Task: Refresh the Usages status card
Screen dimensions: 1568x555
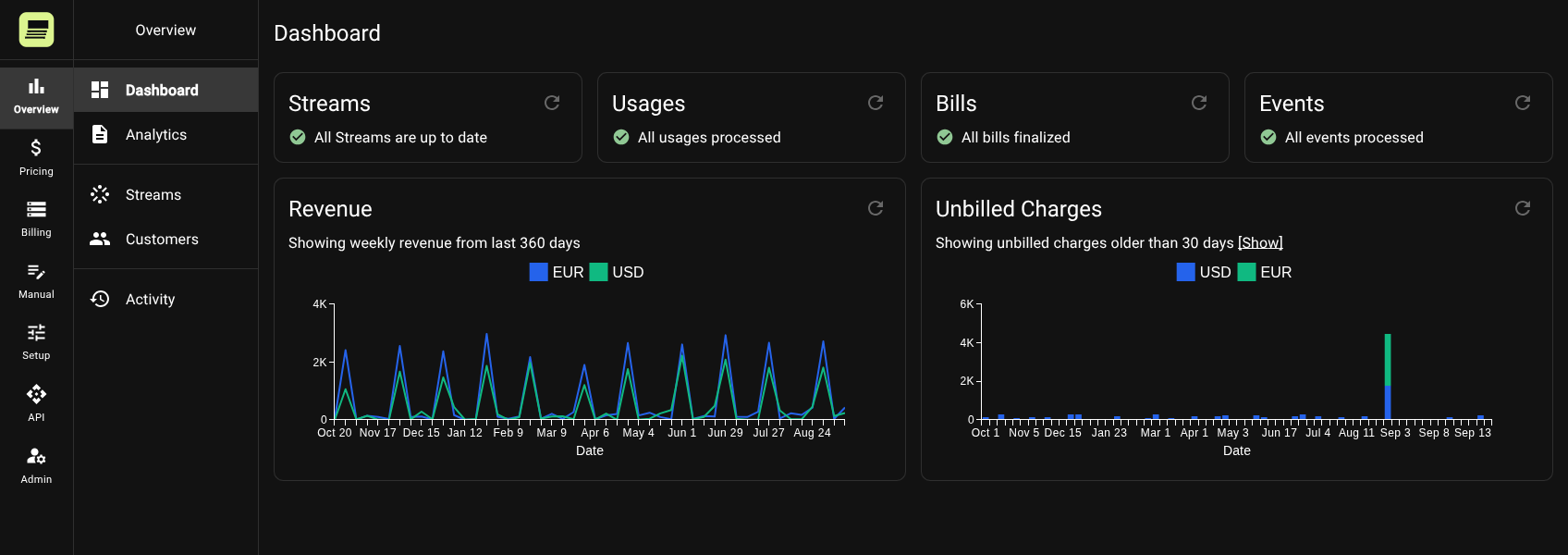Action: point(876,103)
